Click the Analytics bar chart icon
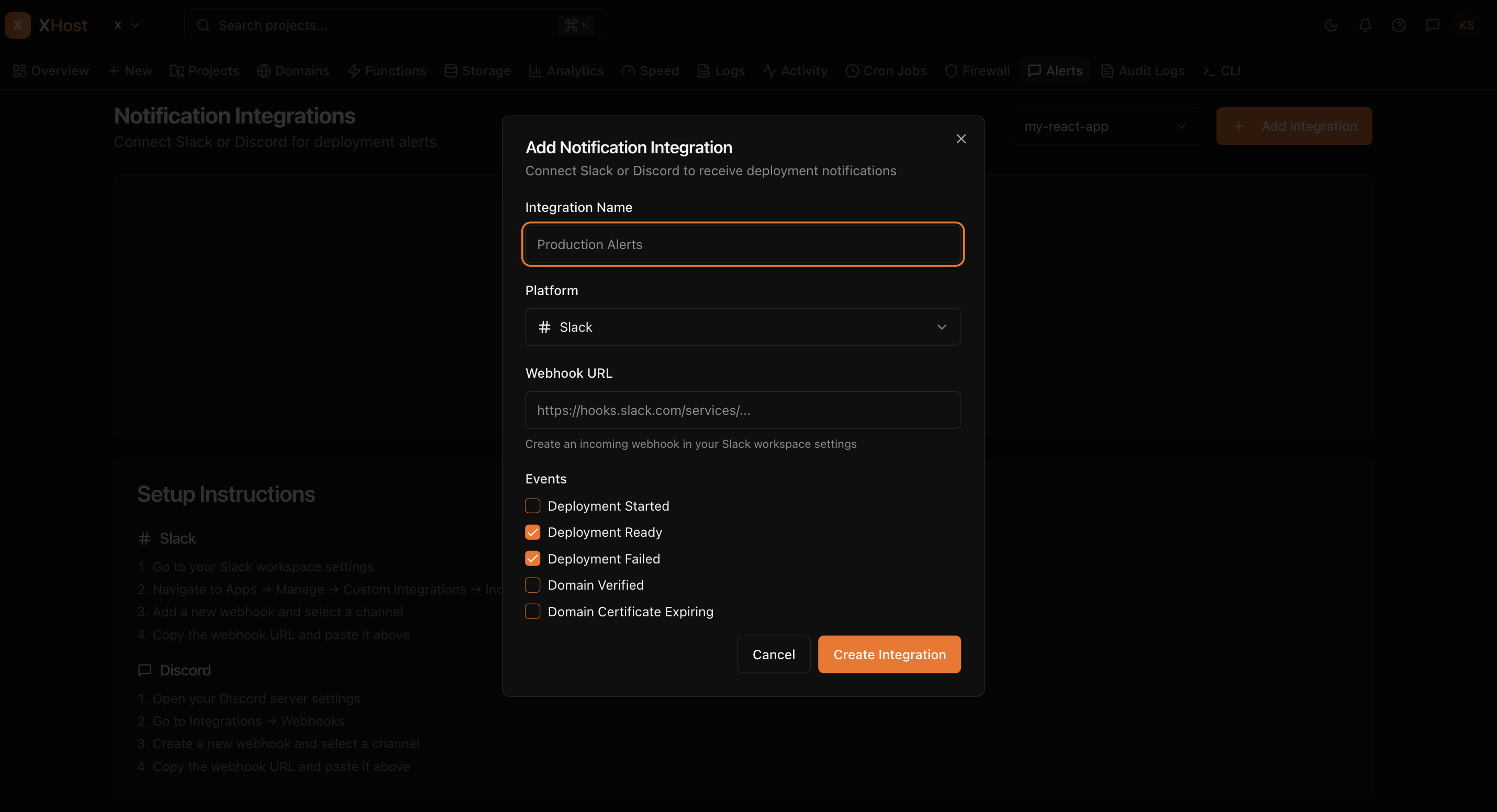 [535, 70]
